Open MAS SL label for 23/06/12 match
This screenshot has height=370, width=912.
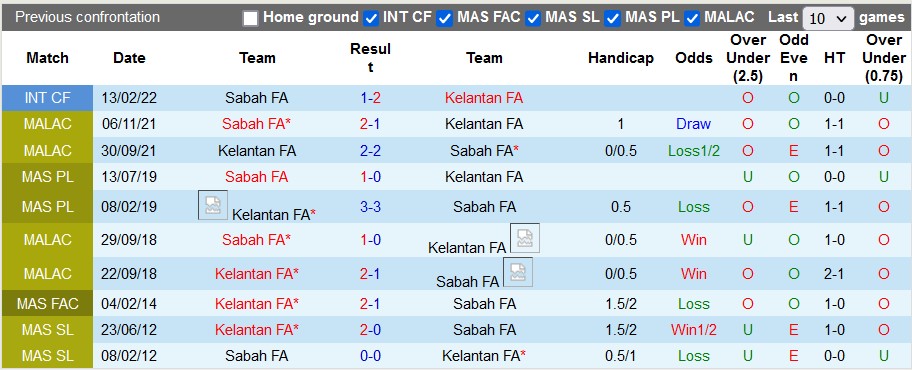[x=47, y=330]
